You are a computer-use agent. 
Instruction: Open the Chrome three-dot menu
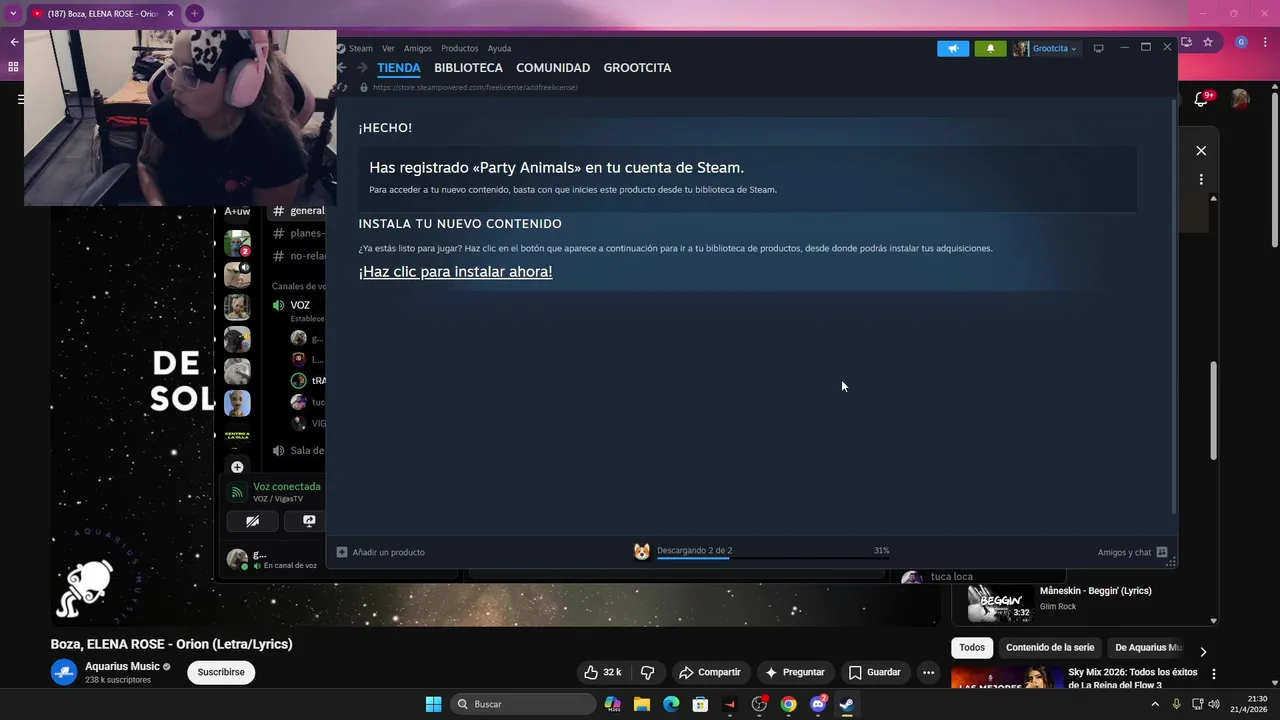pyautogui.click(x=1265, y=42)
